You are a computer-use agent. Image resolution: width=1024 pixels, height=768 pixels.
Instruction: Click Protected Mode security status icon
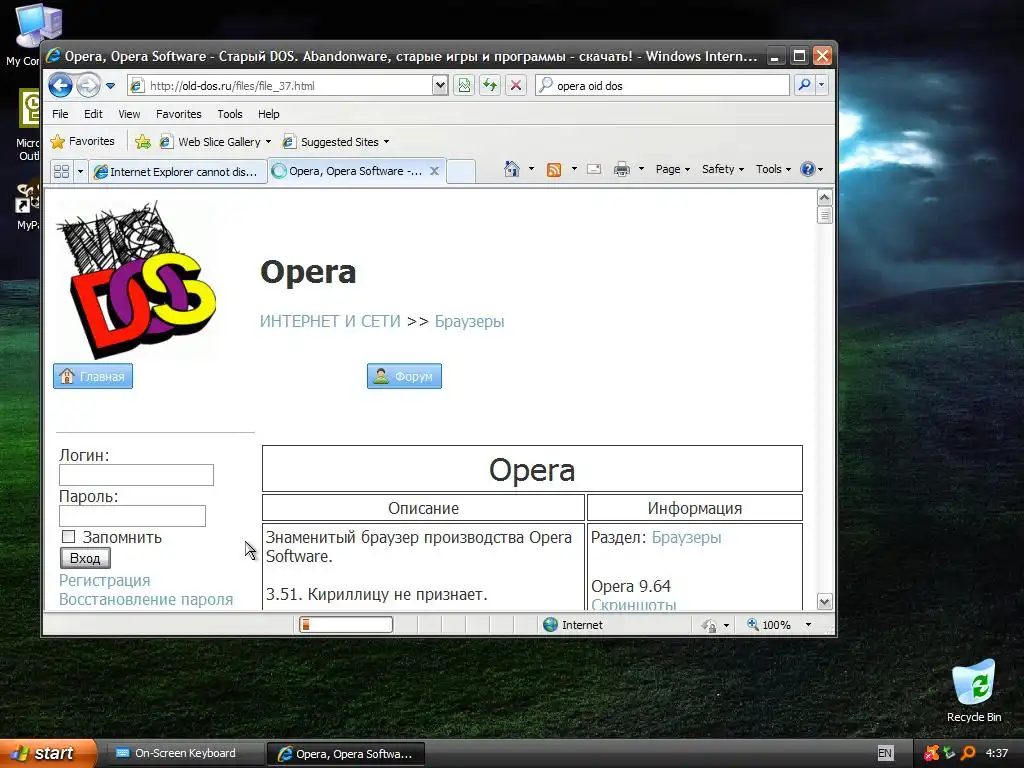click(x=710, y=625)
